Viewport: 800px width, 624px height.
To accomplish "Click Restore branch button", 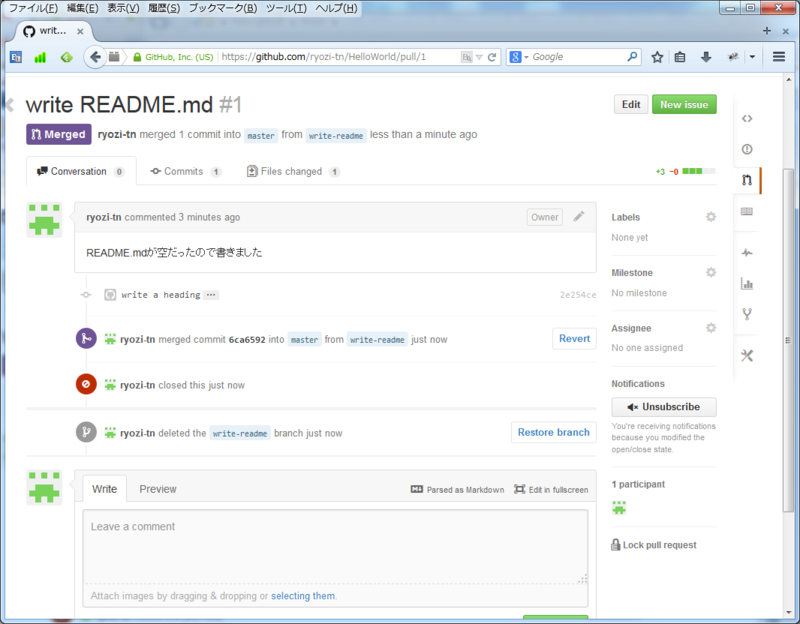I will (x=554, y=433).
